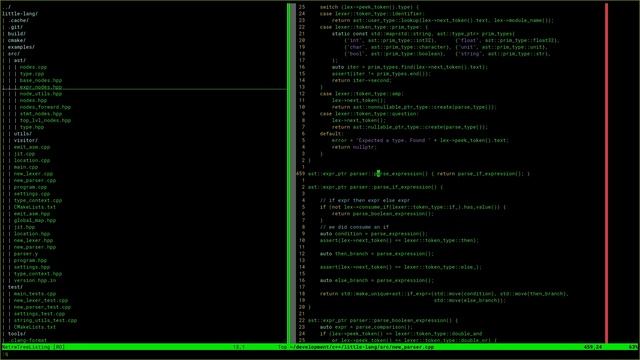
Task: Open nodes.hpp file
Action: [33, 100]
